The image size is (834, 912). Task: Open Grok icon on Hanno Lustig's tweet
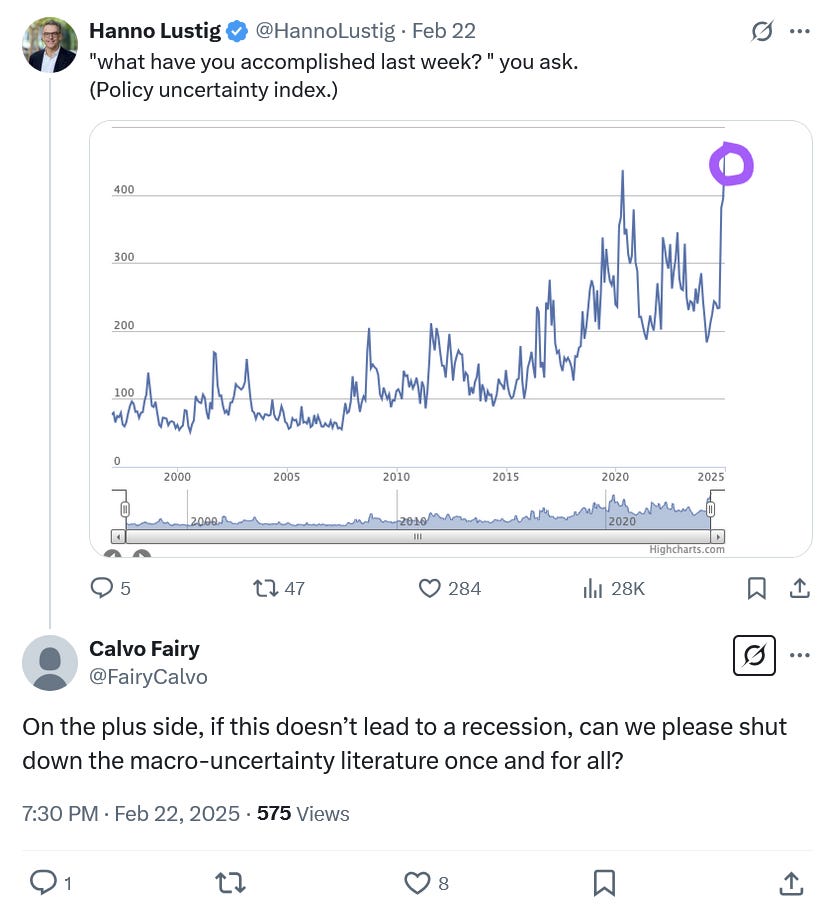pos(762,32)
